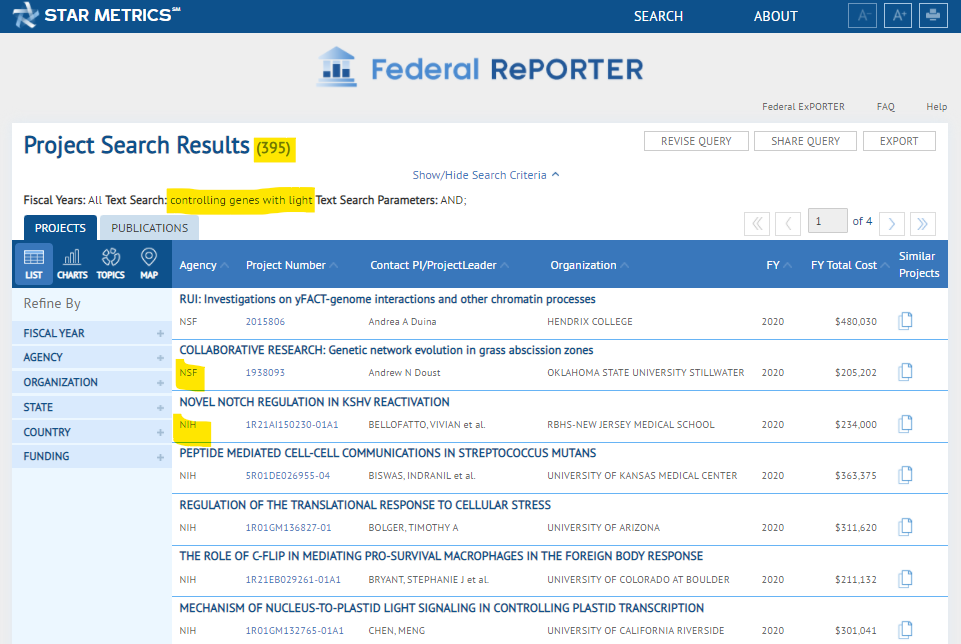Open project 1R21AI150230-01A1
The height and width of the screenshot is (644, 961).
[x=292, y=424]
